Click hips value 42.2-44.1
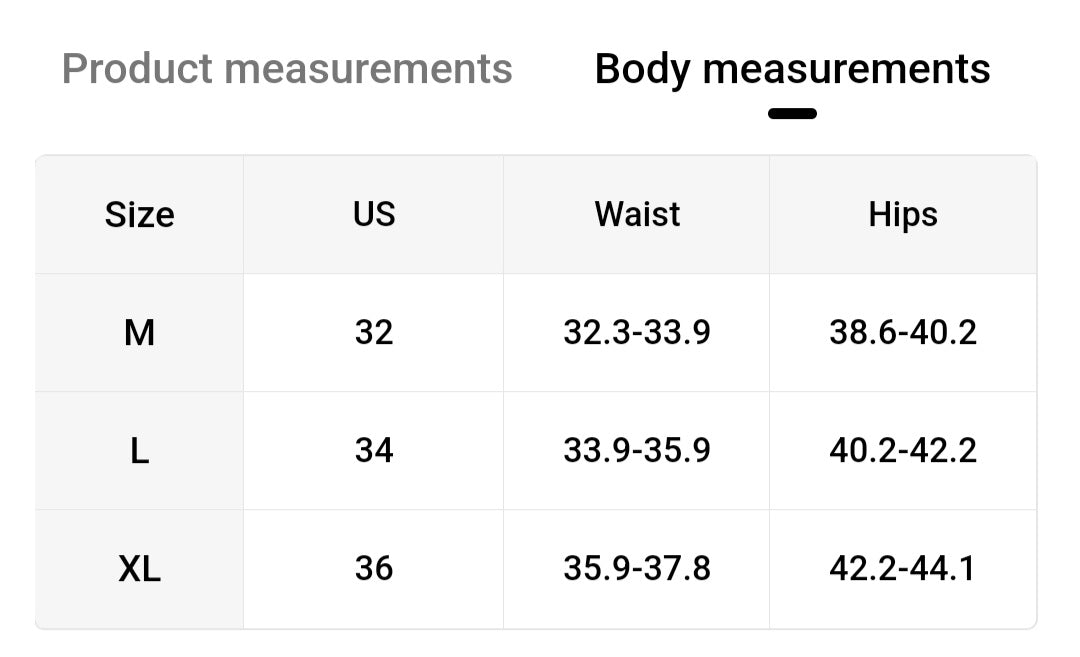1080x657 pixels. click(x=903, y=569)
